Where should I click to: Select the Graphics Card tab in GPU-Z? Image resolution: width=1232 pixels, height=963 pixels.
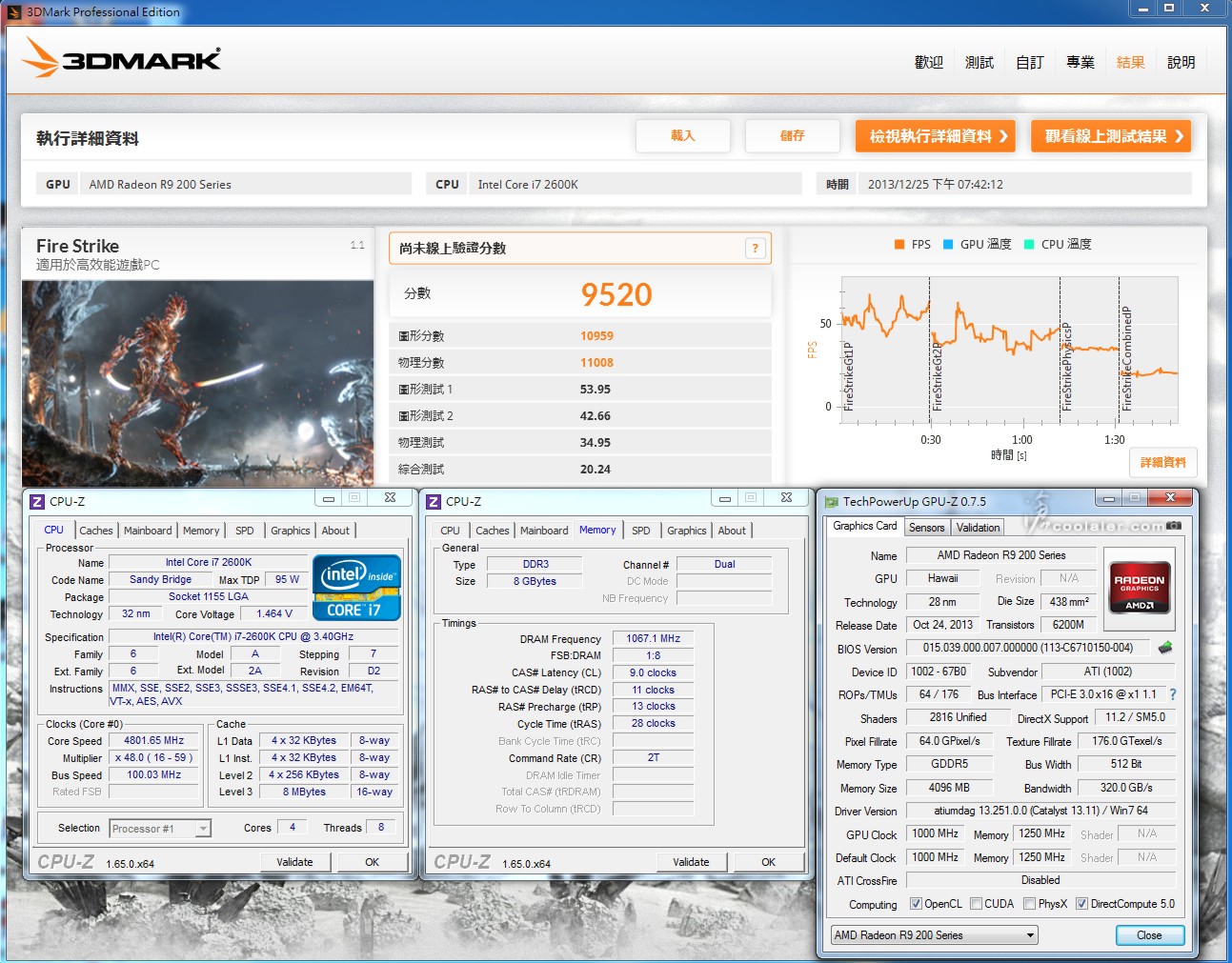pos(865,526)
